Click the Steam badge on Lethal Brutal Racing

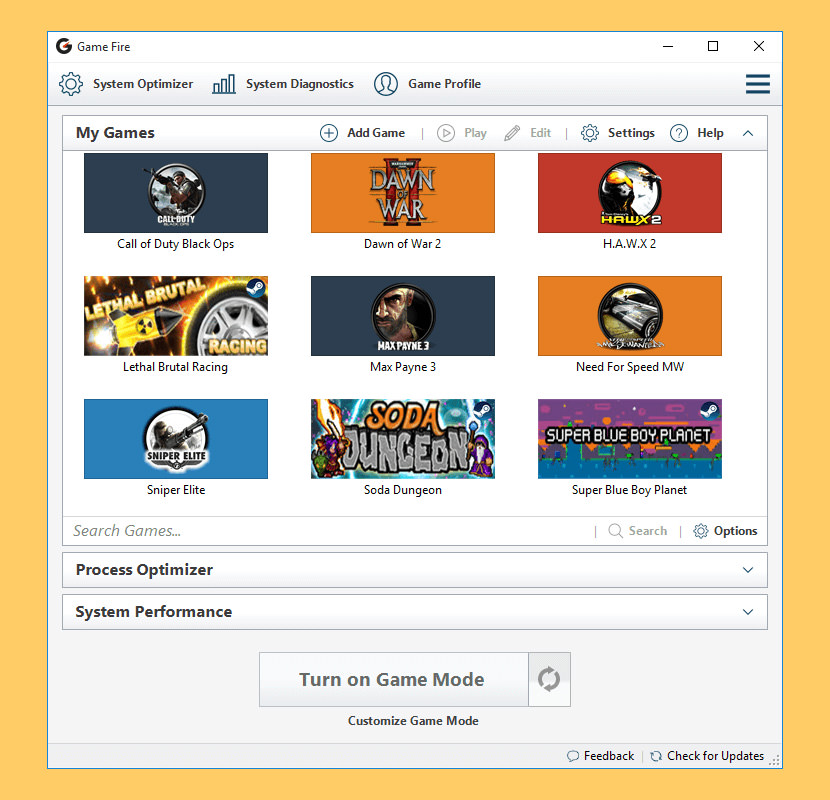[256, 287]
